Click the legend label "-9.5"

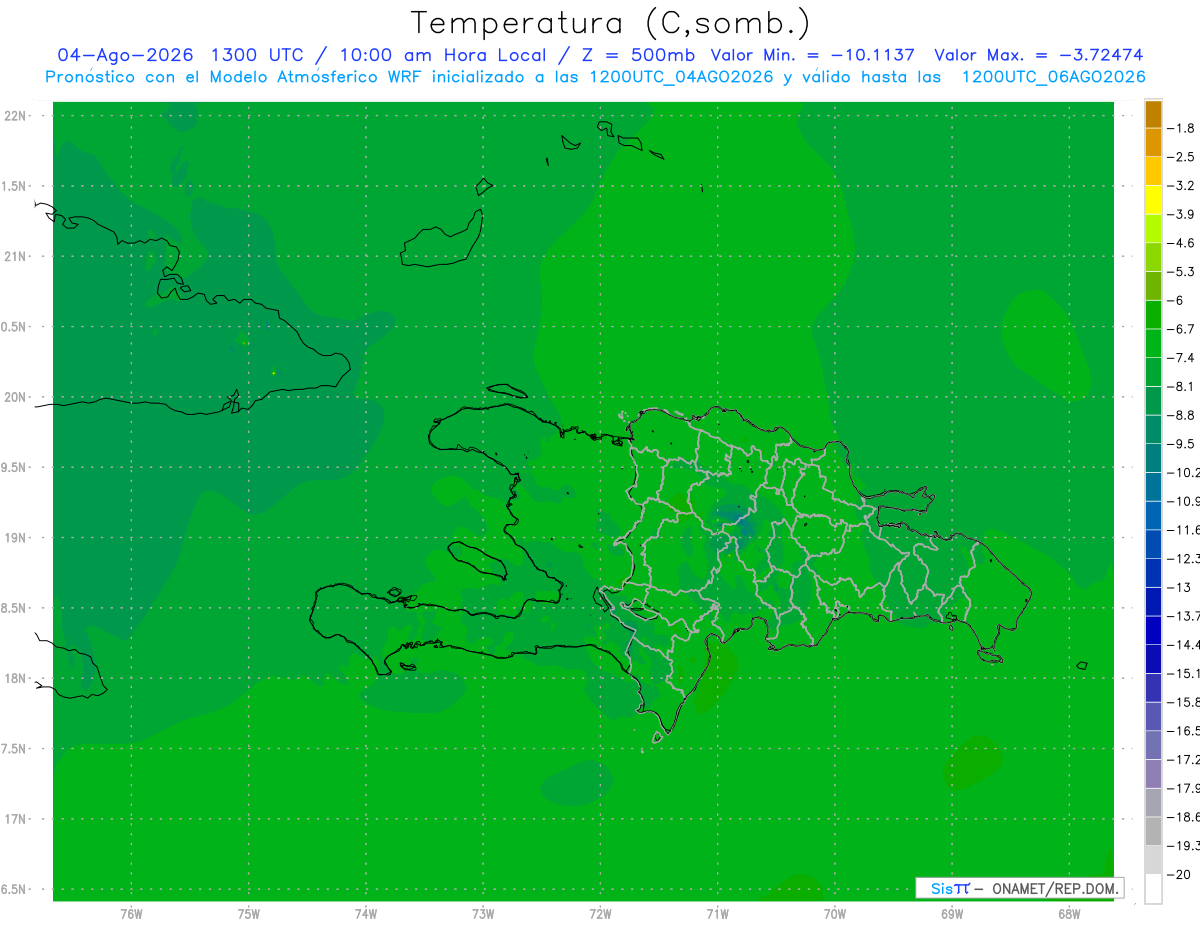click(x=1182, y=444)
